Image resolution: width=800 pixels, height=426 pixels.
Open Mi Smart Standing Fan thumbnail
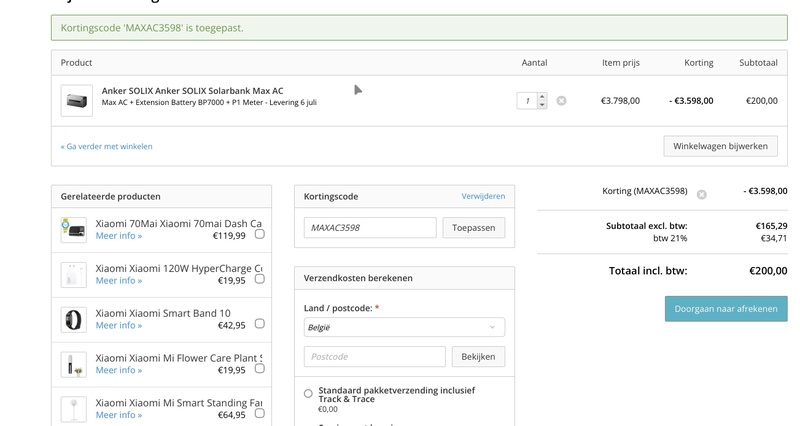point(73,409)
